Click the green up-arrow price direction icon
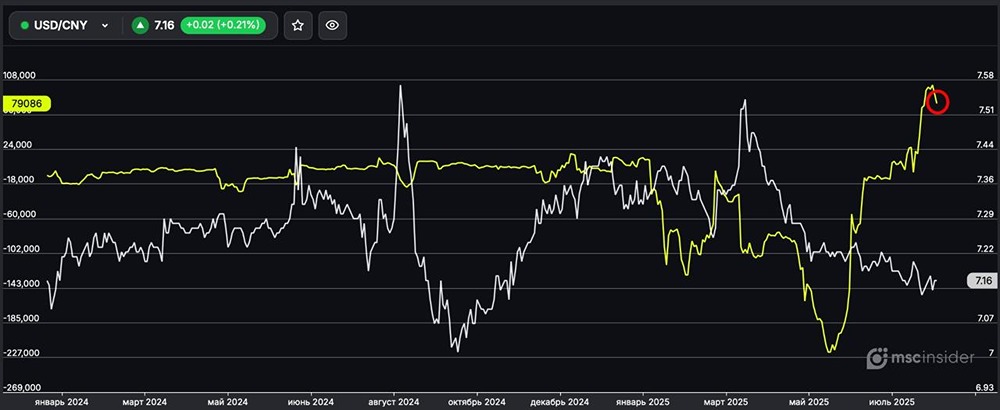Viewport: 1000px width, 410px height. [140, 26]
